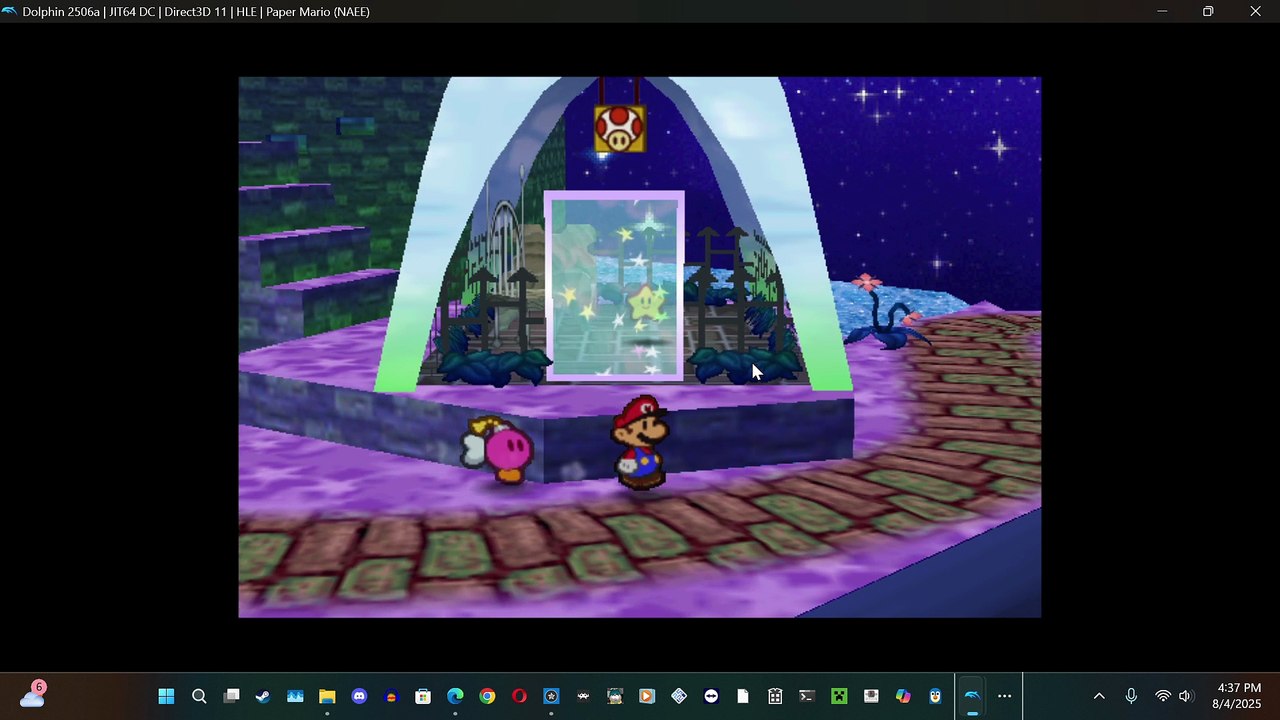
Task: Click Mario character in the game
Action: coord(640,442)
